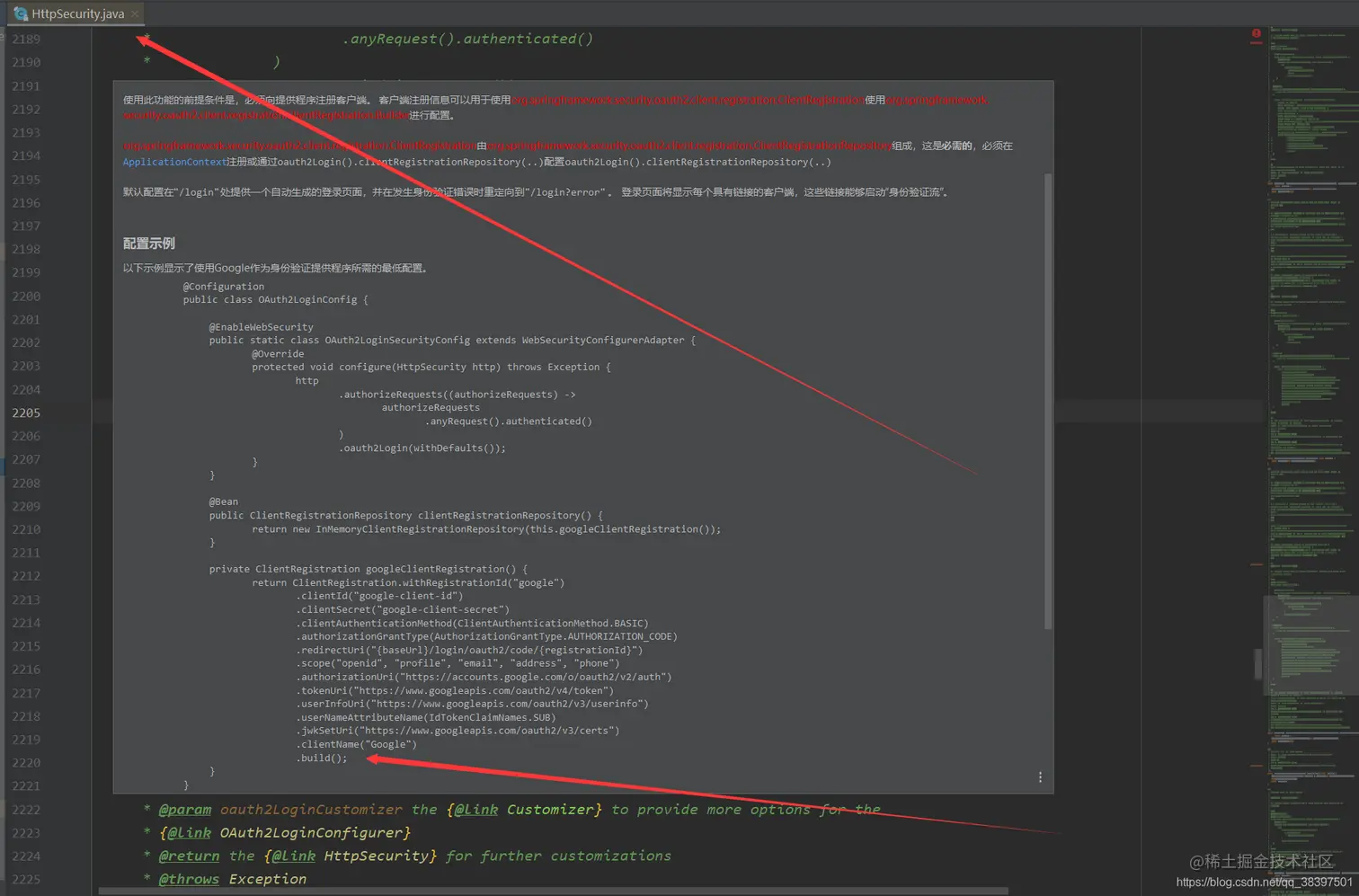Click the @Override annotation
Image resolution: width=1359 pixels, height=896 pixels.
(x=278, y=354)
